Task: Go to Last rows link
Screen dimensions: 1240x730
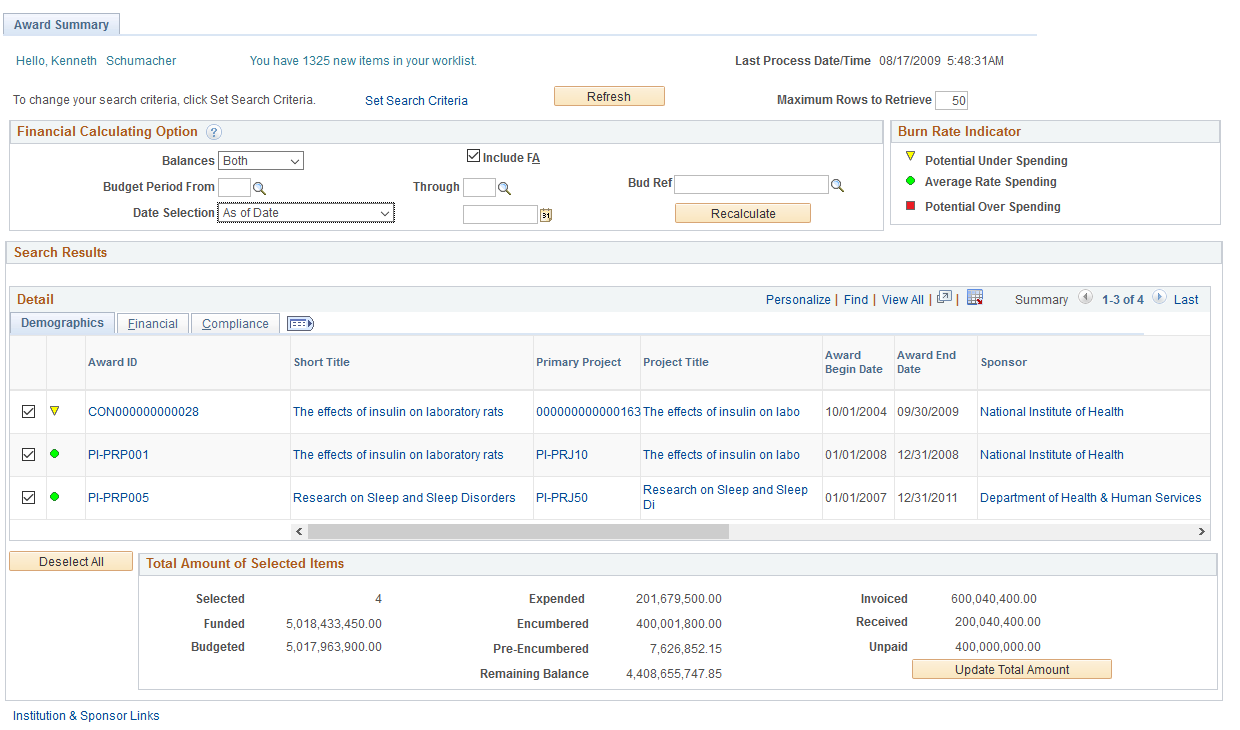Action: tap(1186, 300)
